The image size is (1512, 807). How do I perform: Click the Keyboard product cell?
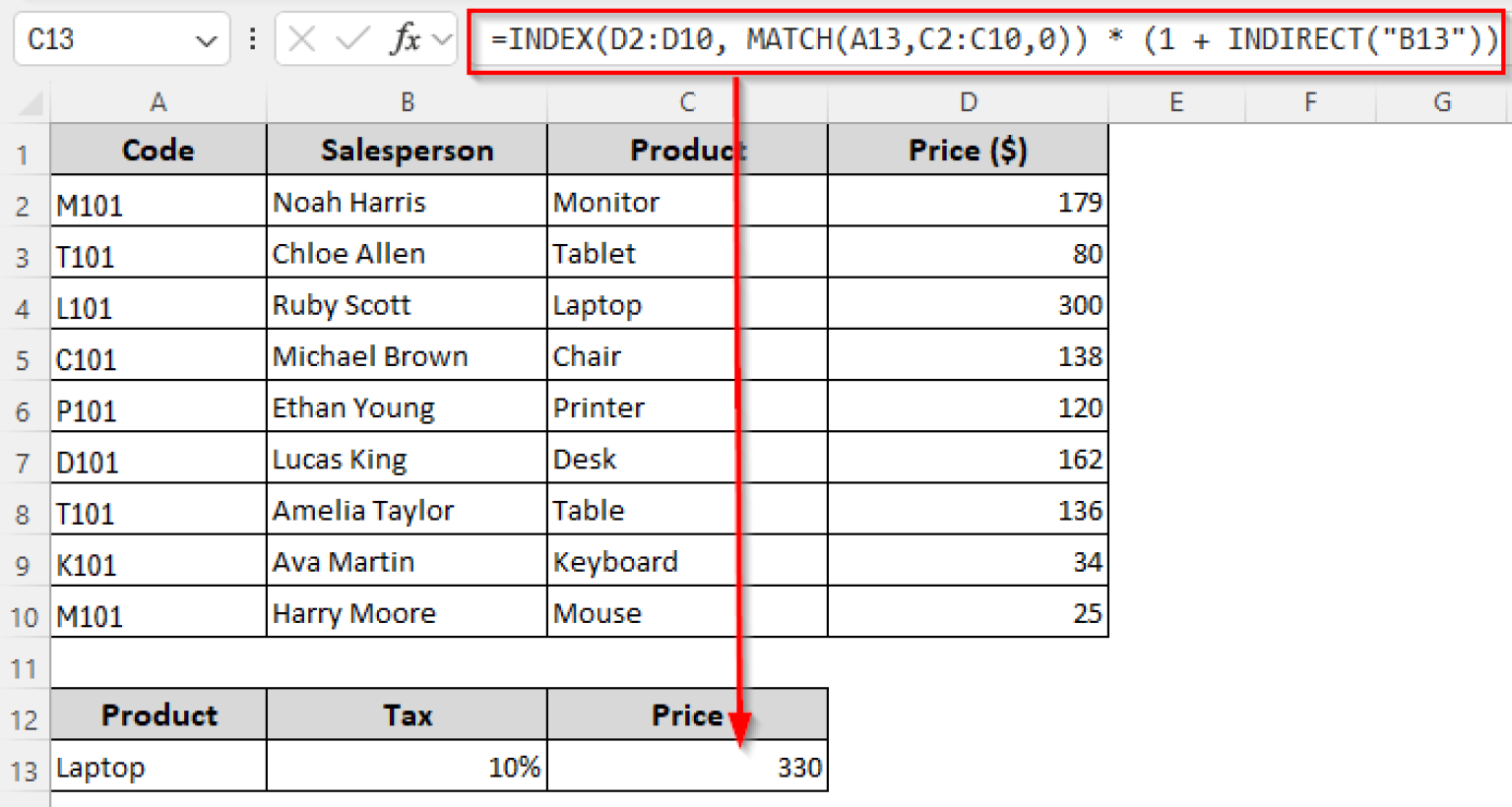(686, 562)
